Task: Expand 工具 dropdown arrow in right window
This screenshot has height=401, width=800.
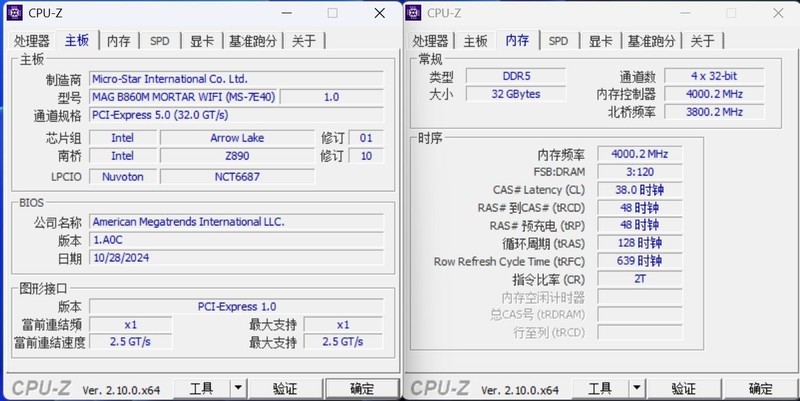Action: pyautogui.click(x=637, y=389)
